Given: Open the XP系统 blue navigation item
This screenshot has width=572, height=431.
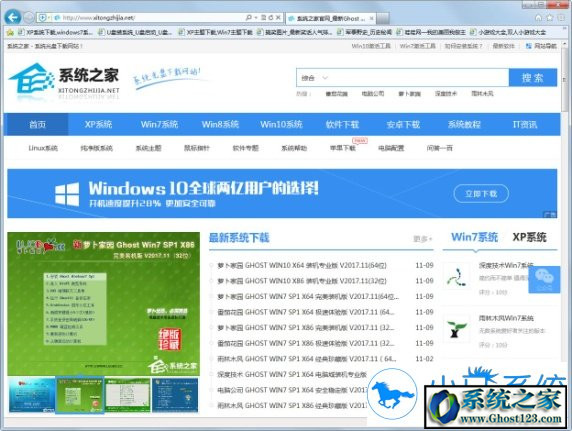Looking at the screenshot, I should pyautogui.click(x=98, y=124).
